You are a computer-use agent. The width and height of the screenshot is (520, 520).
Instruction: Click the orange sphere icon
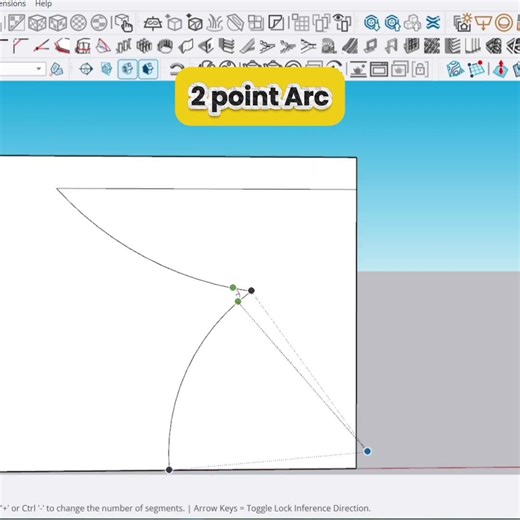click(504, 23)
